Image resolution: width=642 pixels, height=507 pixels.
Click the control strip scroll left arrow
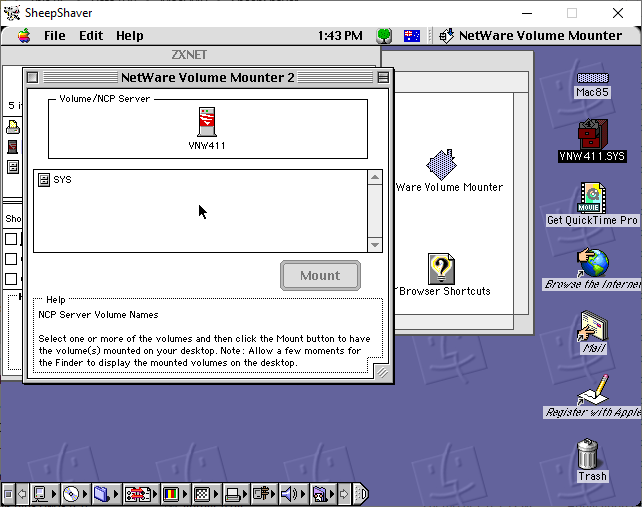click(22, 494)
